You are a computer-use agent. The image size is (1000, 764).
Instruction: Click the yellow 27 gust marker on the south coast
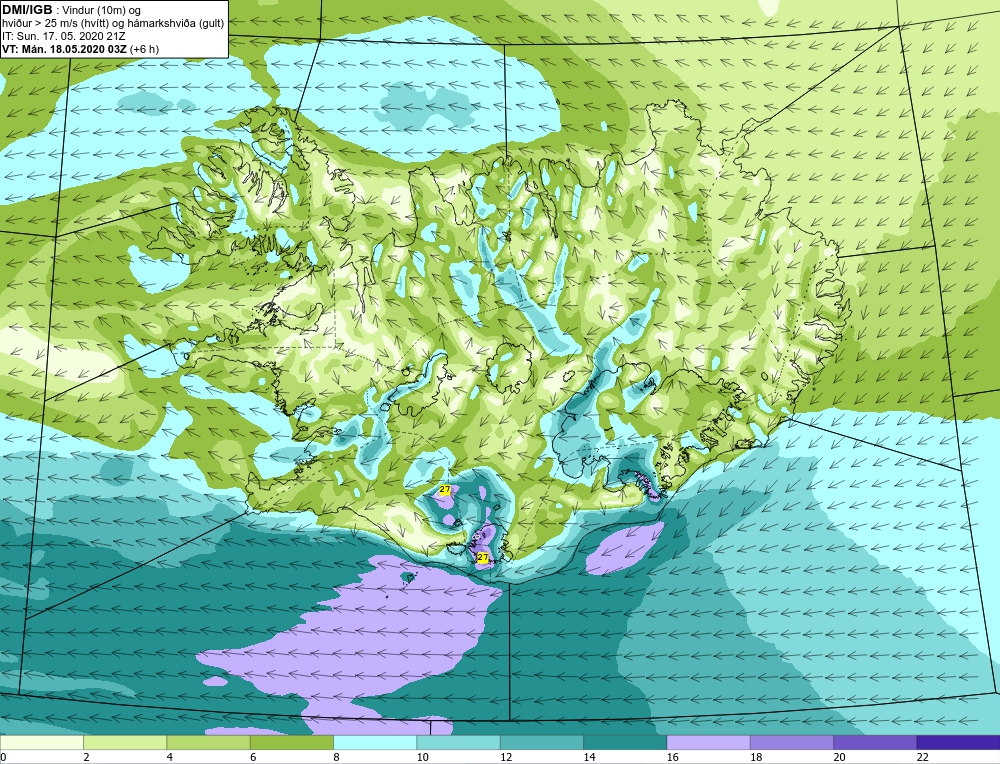483,557
